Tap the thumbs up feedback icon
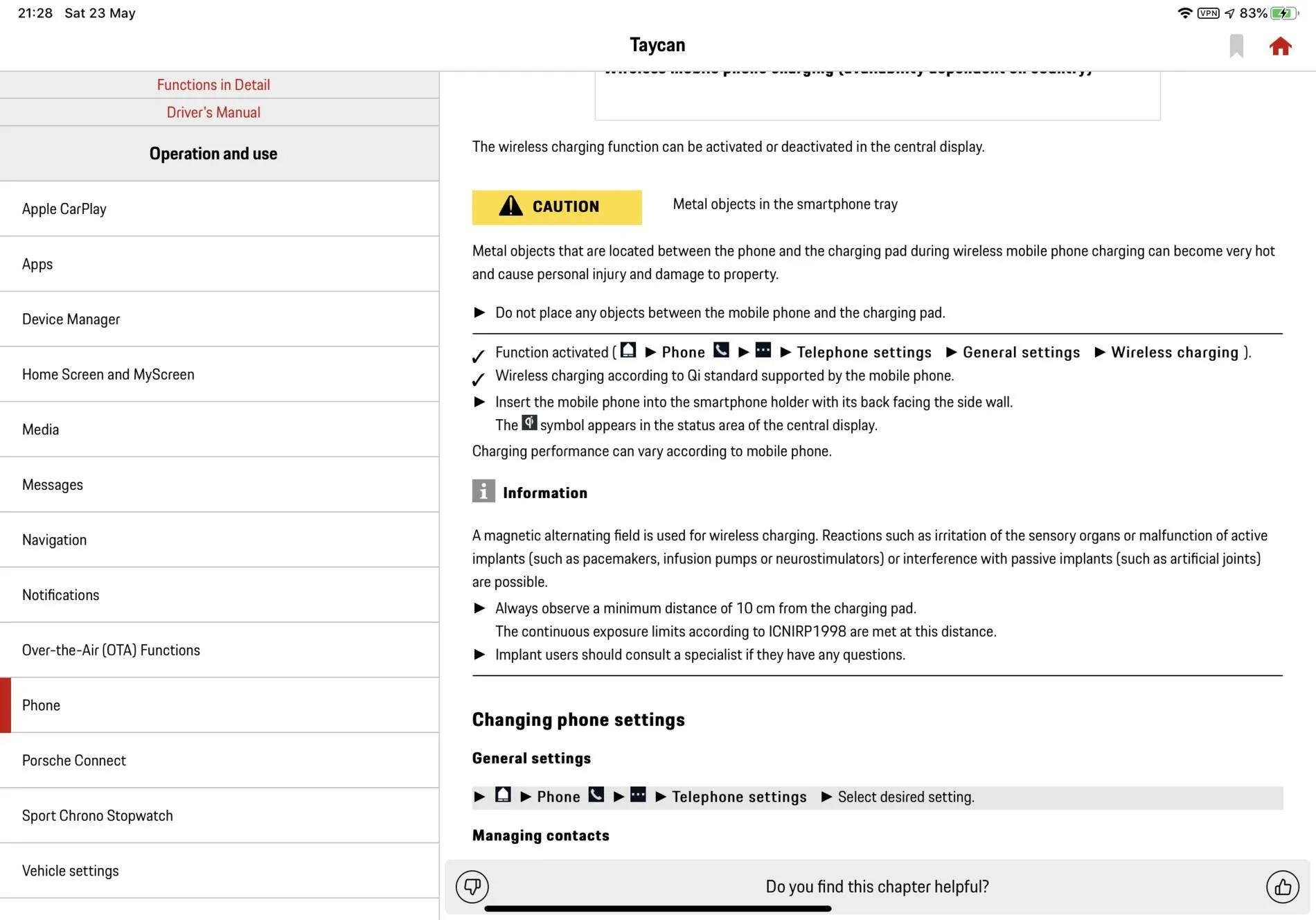The width and height of the screenshot is (1316, 920). coord(1283,886)
